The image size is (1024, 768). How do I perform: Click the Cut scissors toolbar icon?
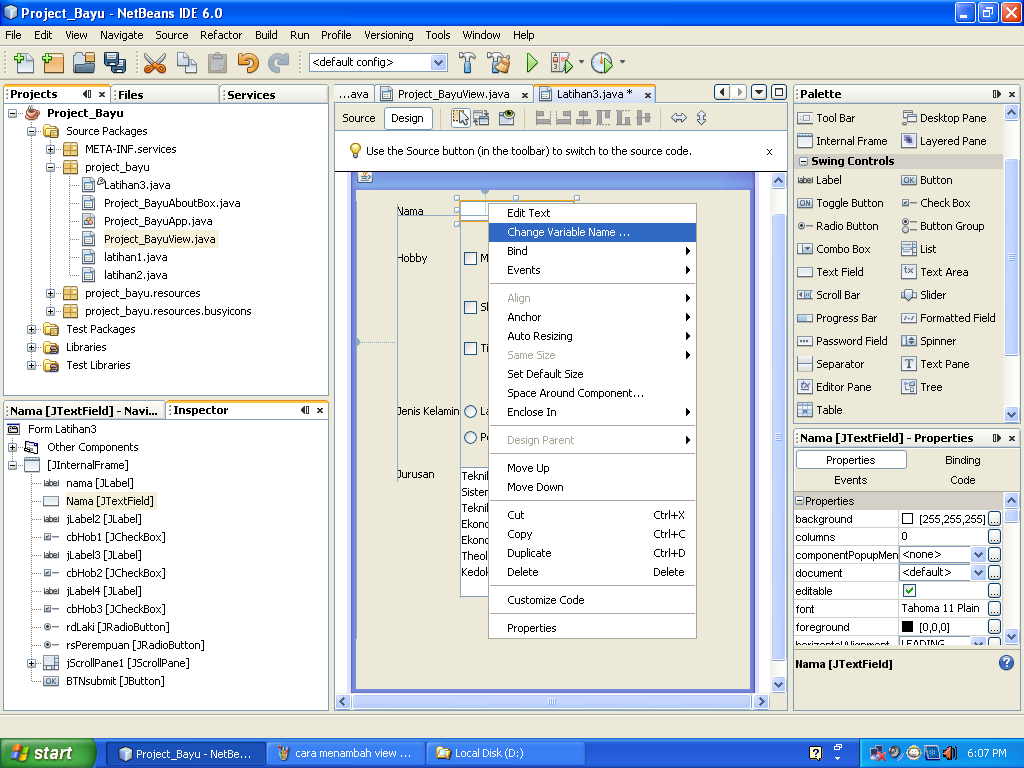click(155, 63)
